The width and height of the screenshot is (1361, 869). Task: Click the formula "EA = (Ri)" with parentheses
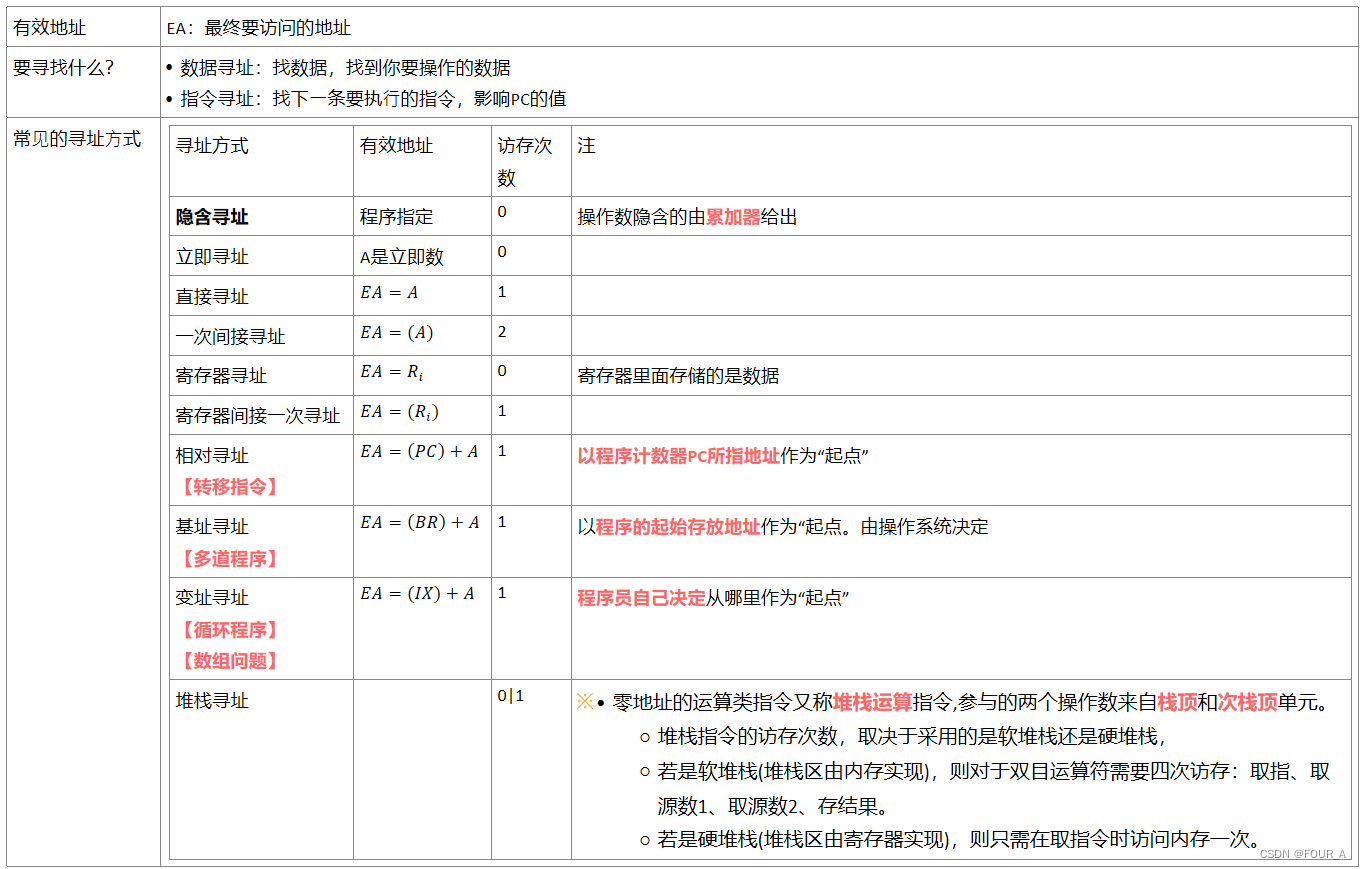coord(399,412)
